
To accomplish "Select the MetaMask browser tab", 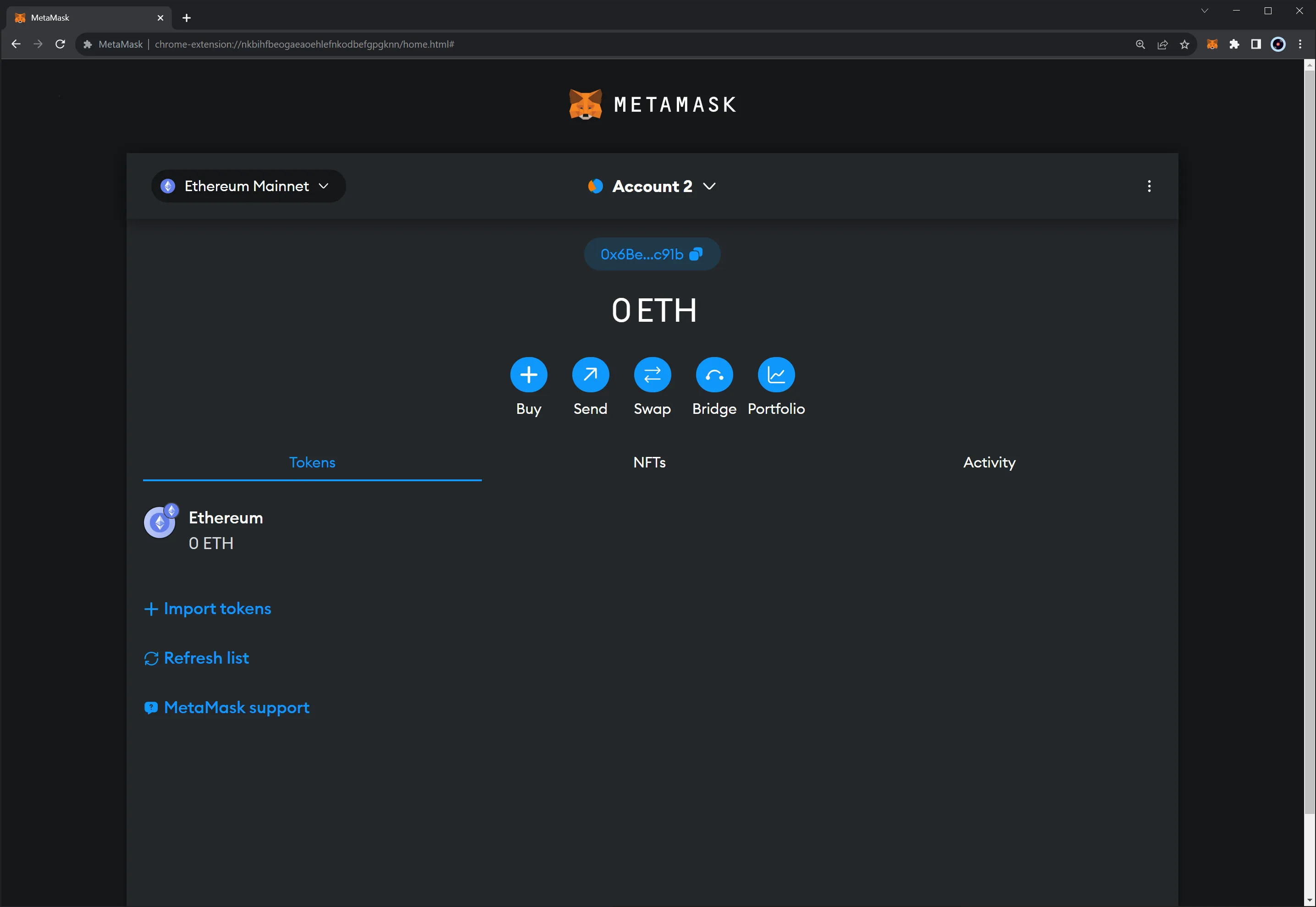I will tap(88, 17).
